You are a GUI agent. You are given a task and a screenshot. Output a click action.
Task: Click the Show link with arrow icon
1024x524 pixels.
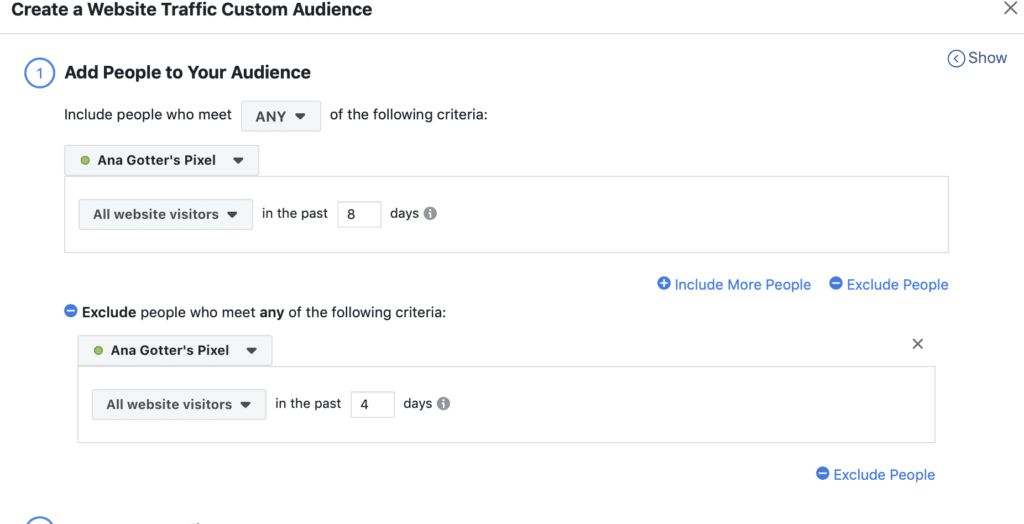pos(977,58)
